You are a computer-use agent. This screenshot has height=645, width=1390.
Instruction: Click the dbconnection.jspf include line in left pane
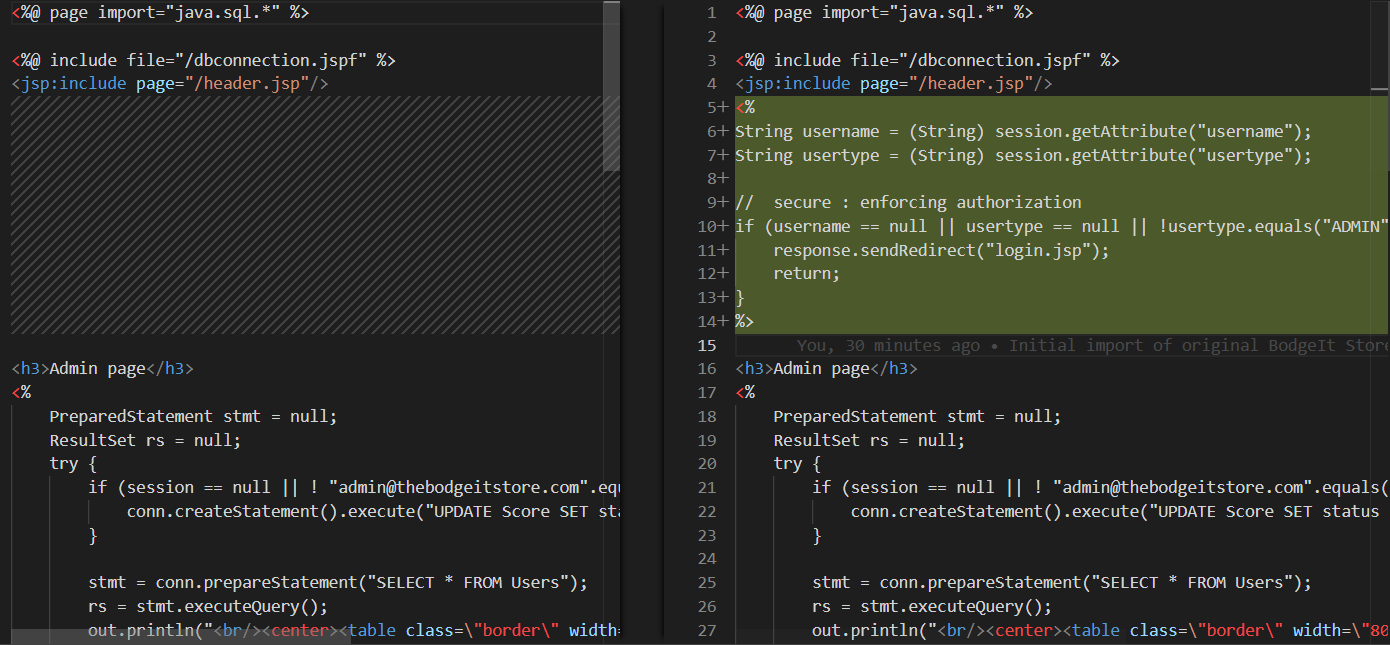(x=203, y=60)
